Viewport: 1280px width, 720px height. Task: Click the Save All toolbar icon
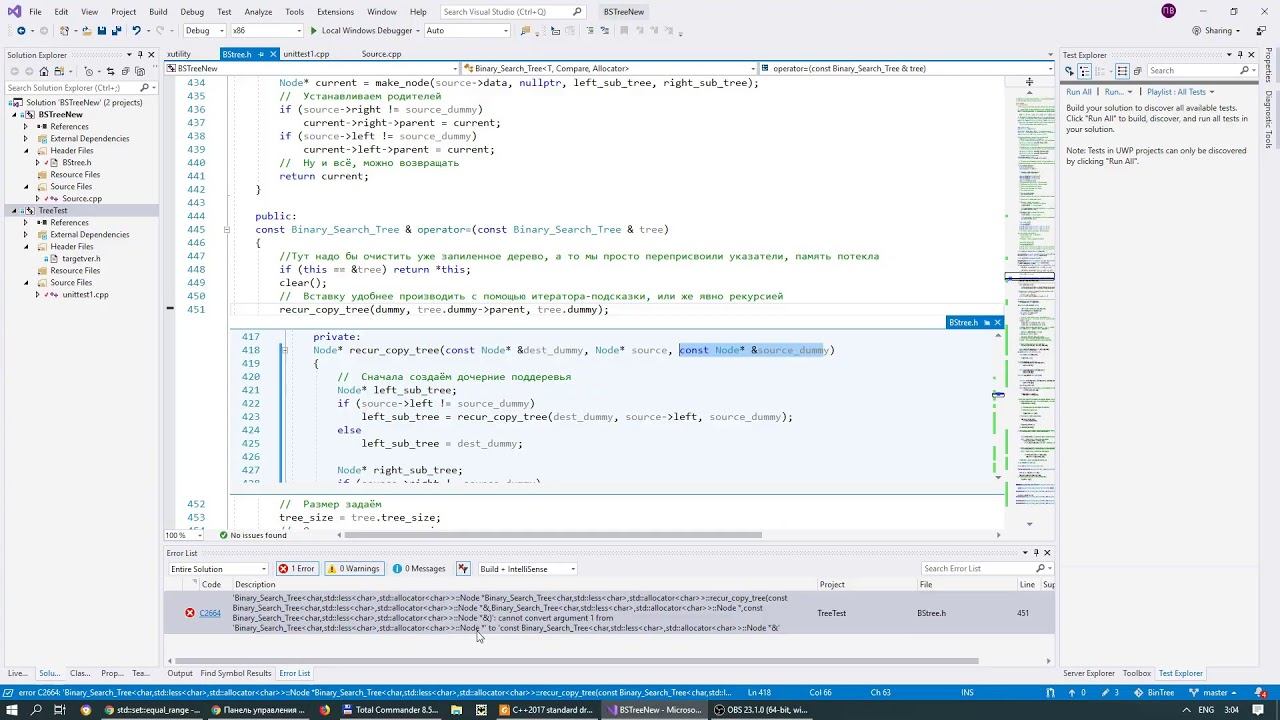click(x=116, y=31)
